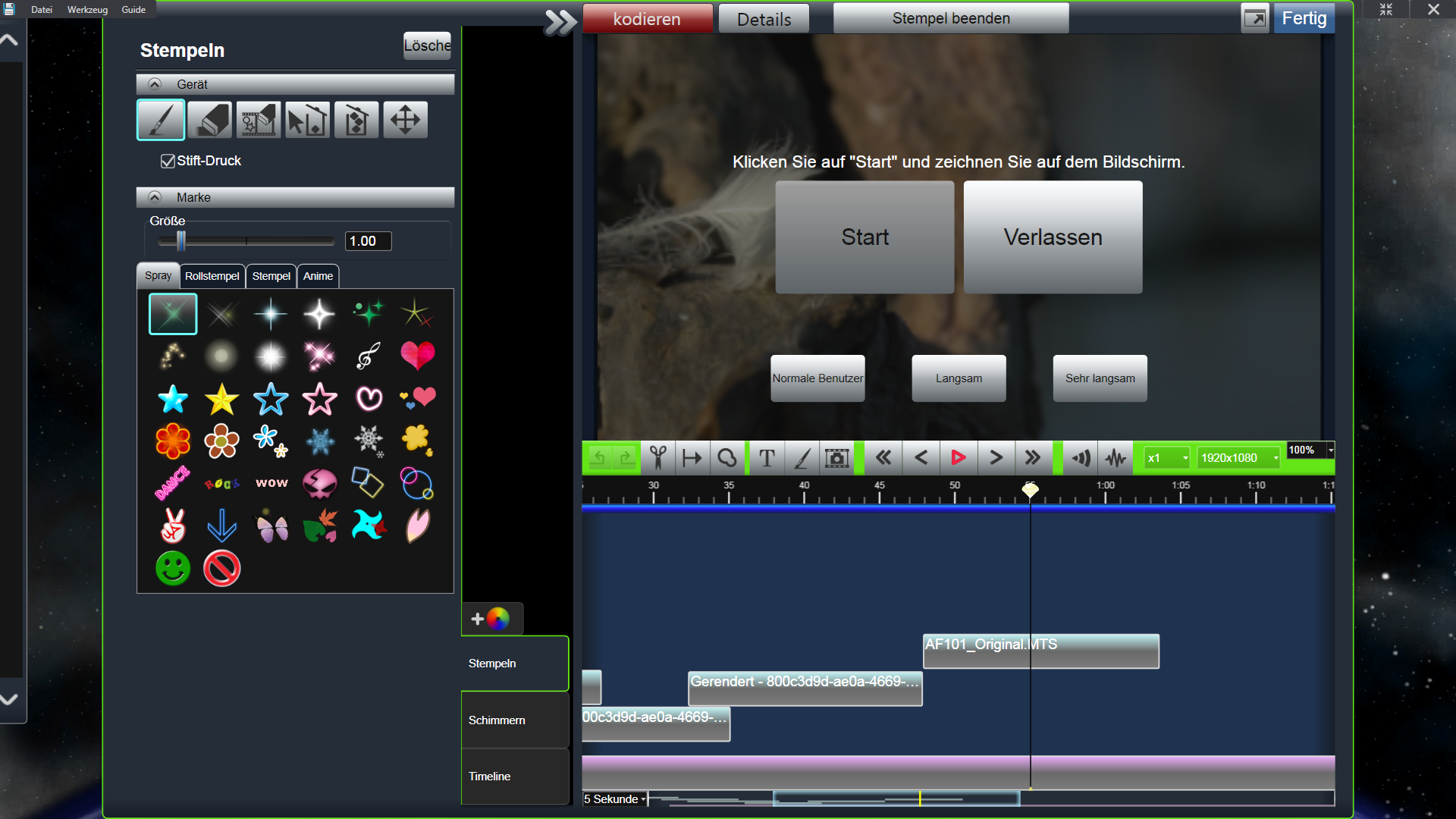Choose the orange flower stamp
Screen dimensions: 1456x819
pyautogui.click(x=173, y=441)
